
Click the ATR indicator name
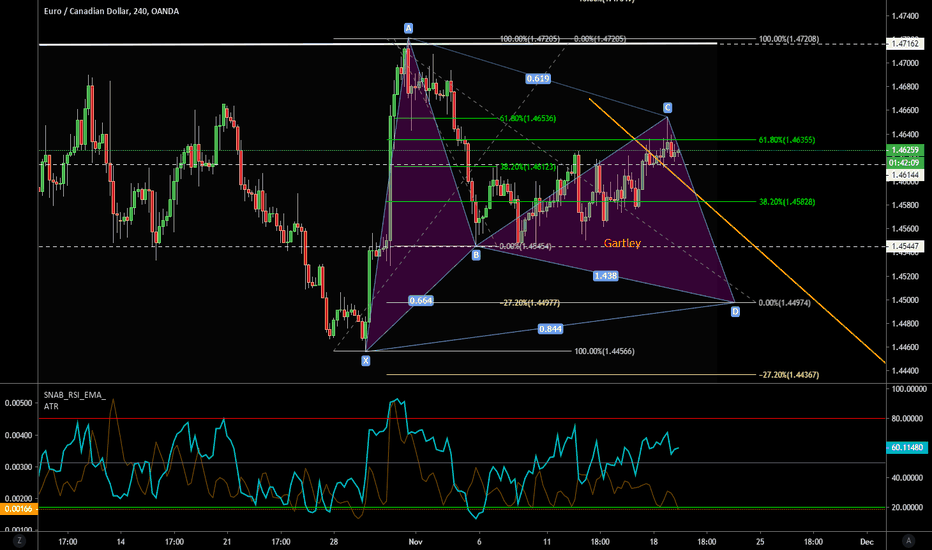[52, 407]
